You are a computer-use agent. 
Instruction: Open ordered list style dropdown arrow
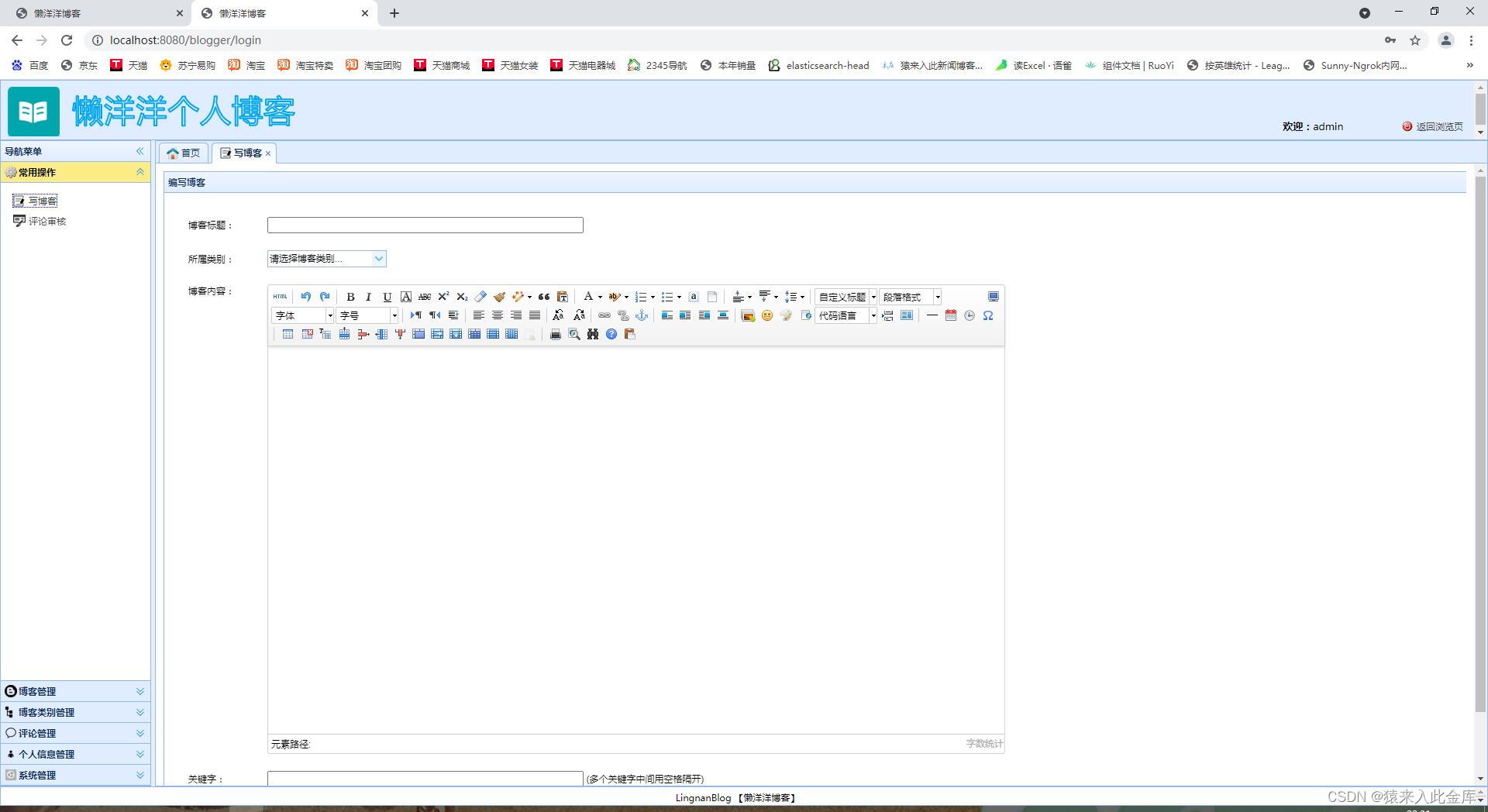click(653, 297)
